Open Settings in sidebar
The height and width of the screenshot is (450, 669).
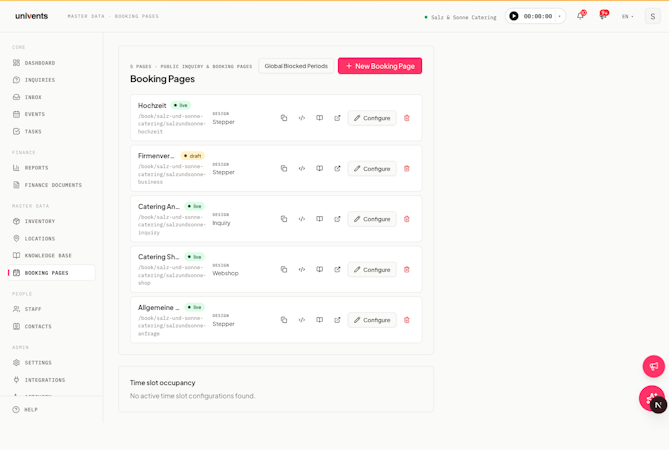[51, 363]
